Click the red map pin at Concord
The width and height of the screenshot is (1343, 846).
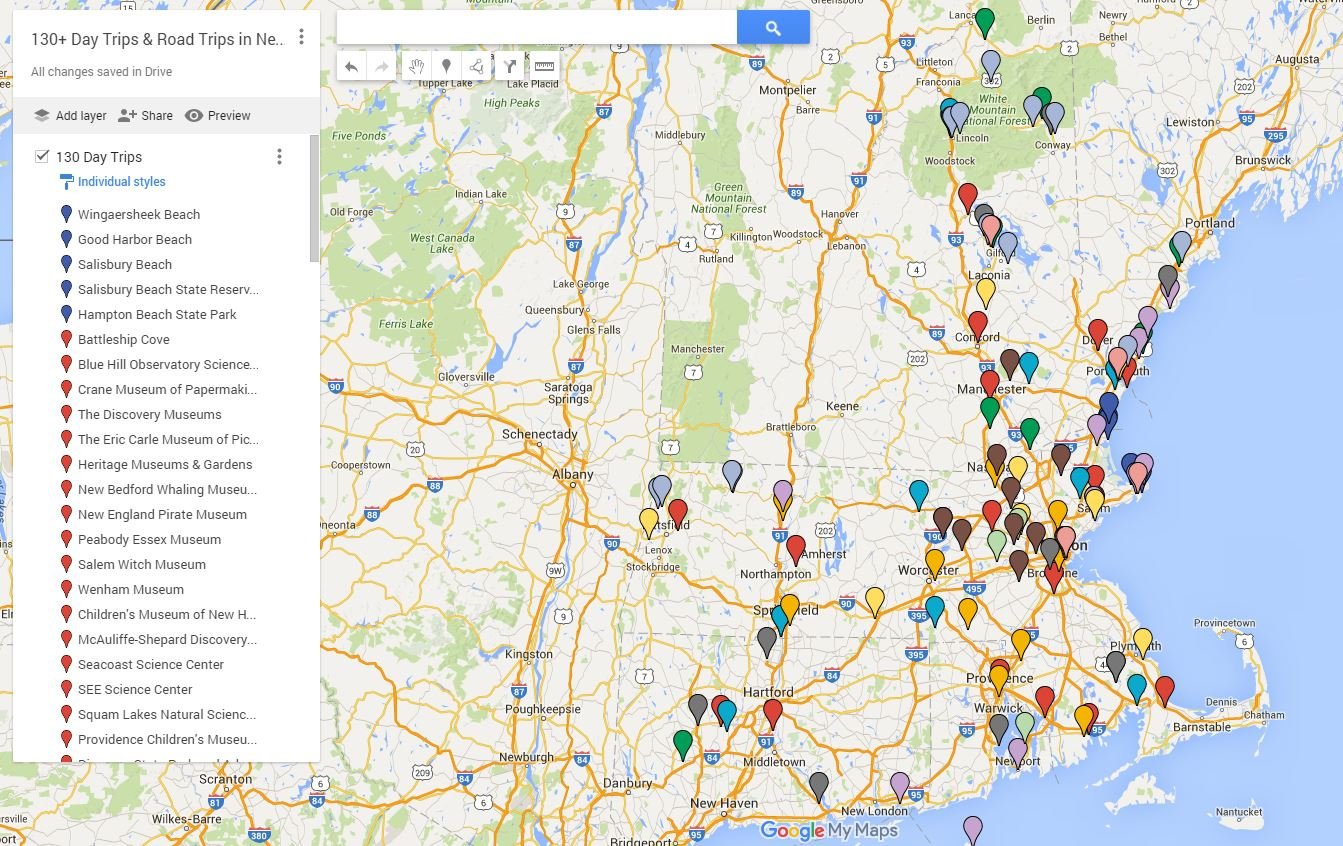(978, 325)
